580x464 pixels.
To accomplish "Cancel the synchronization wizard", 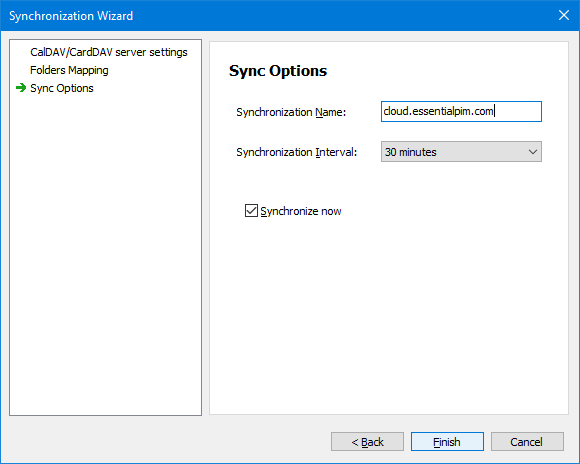I will click(x=527, y=441).
